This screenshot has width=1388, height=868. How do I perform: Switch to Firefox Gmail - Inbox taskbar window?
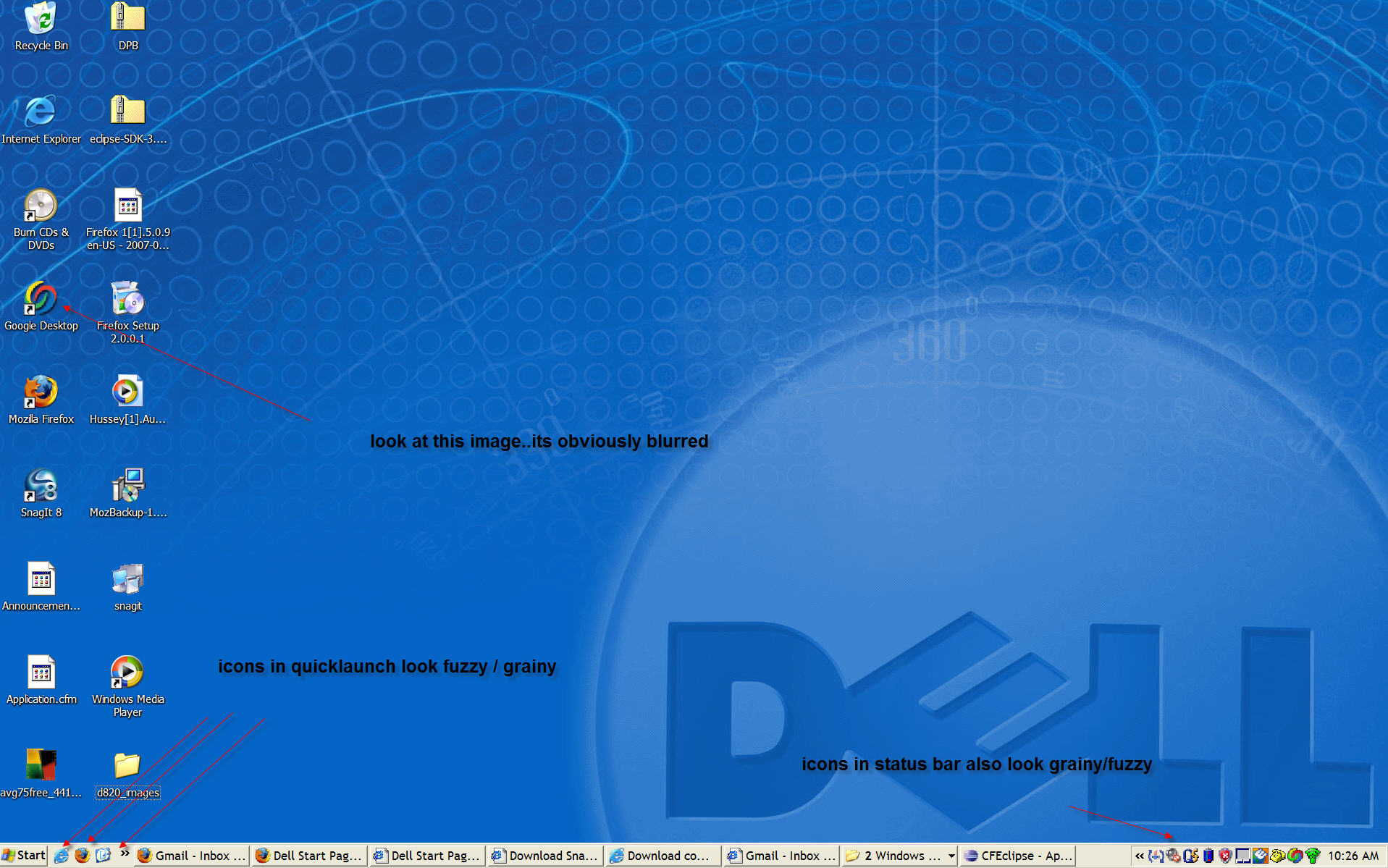click(192, 856)
